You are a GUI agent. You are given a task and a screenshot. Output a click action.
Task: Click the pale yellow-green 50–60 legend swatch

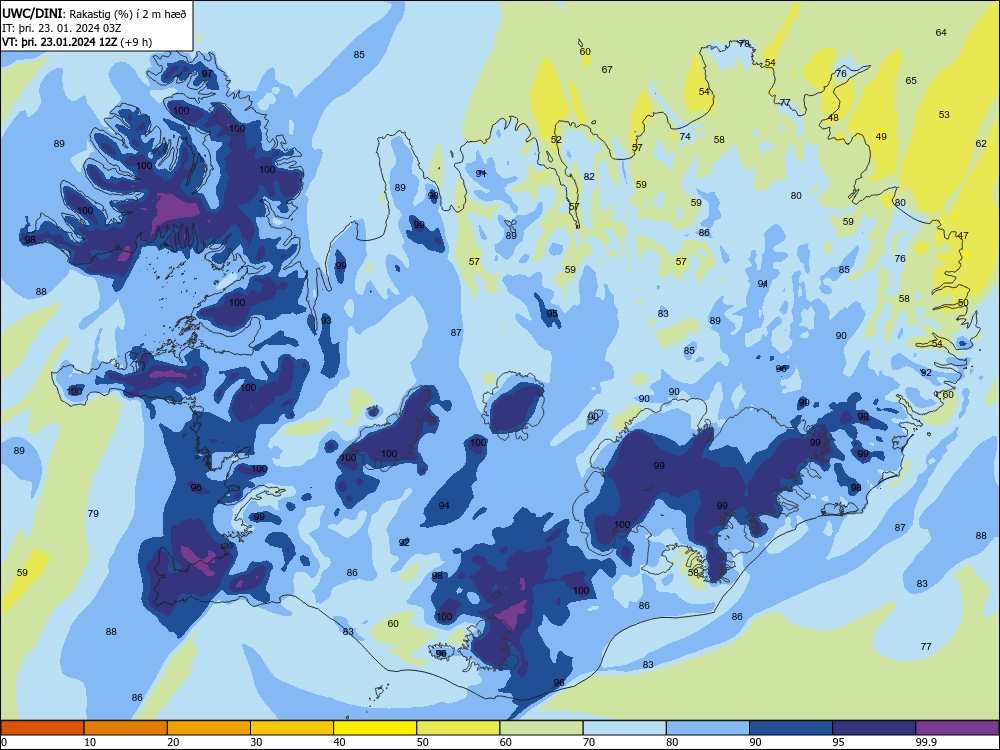[x=458, y=728]
